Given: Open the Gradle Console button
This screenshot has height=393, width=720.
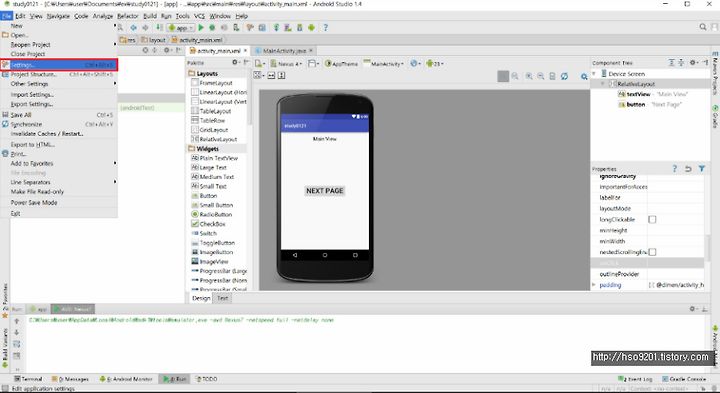Looking at the screenshot, I should click(684, 379).
